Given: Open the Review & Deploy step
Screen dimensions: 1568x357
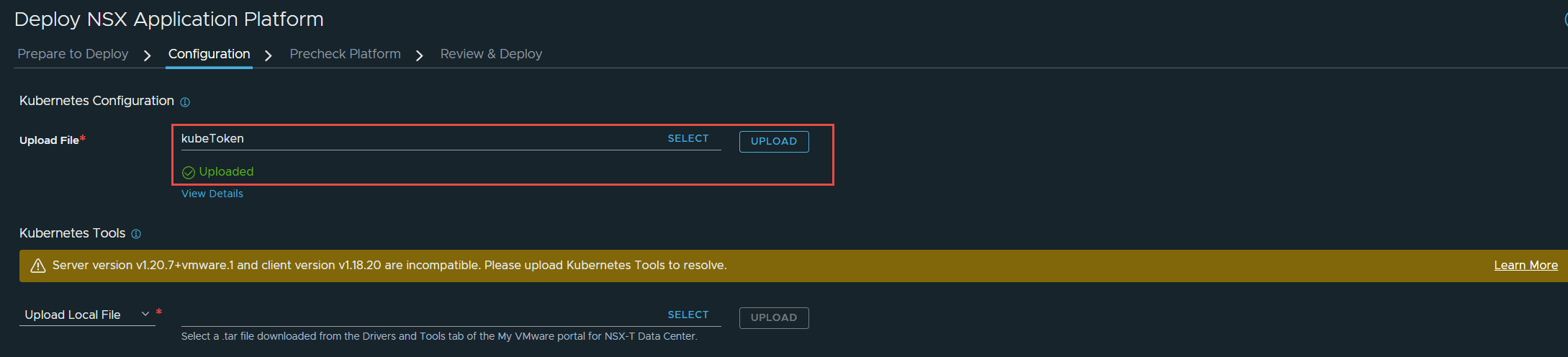Looking at the screenshot, I should click(491, 54).
